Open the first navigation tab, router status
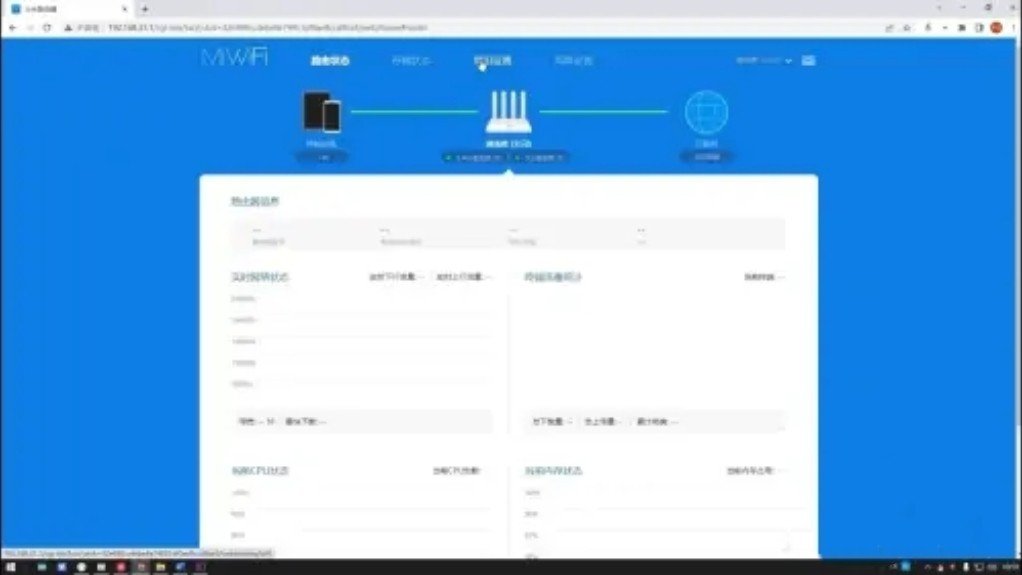The width and height of the screenshot is (1022, 575). pos(330,61)
